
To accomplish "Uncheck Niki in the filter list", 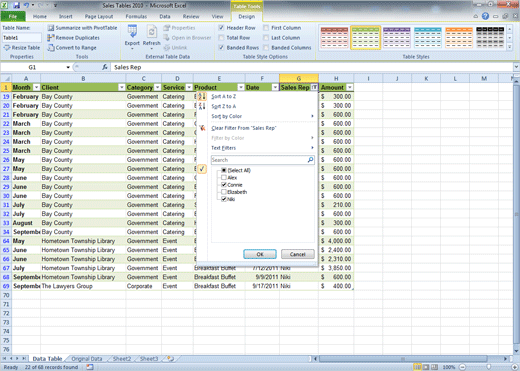I will point(224,199).
